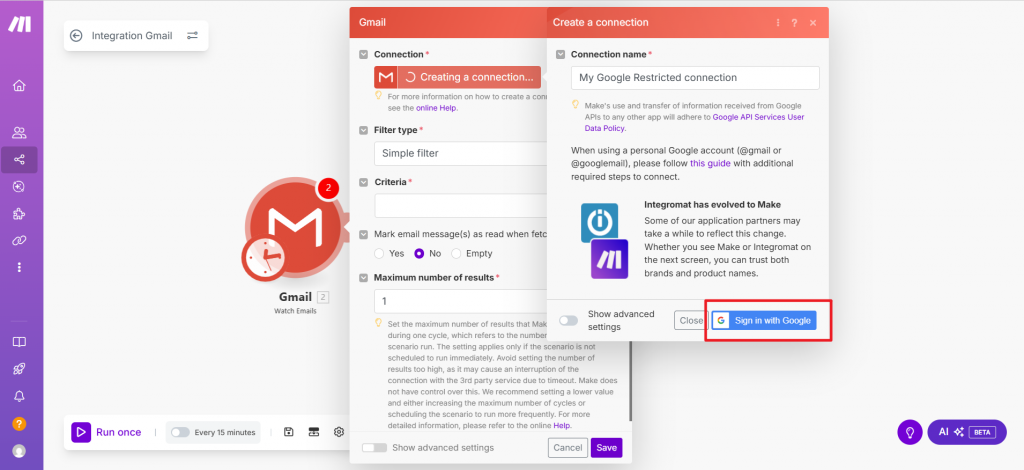This screenshot has height=470, width=1024.
Task: Select the Scenarios share icon in sidebar
Action: (19, 159)
